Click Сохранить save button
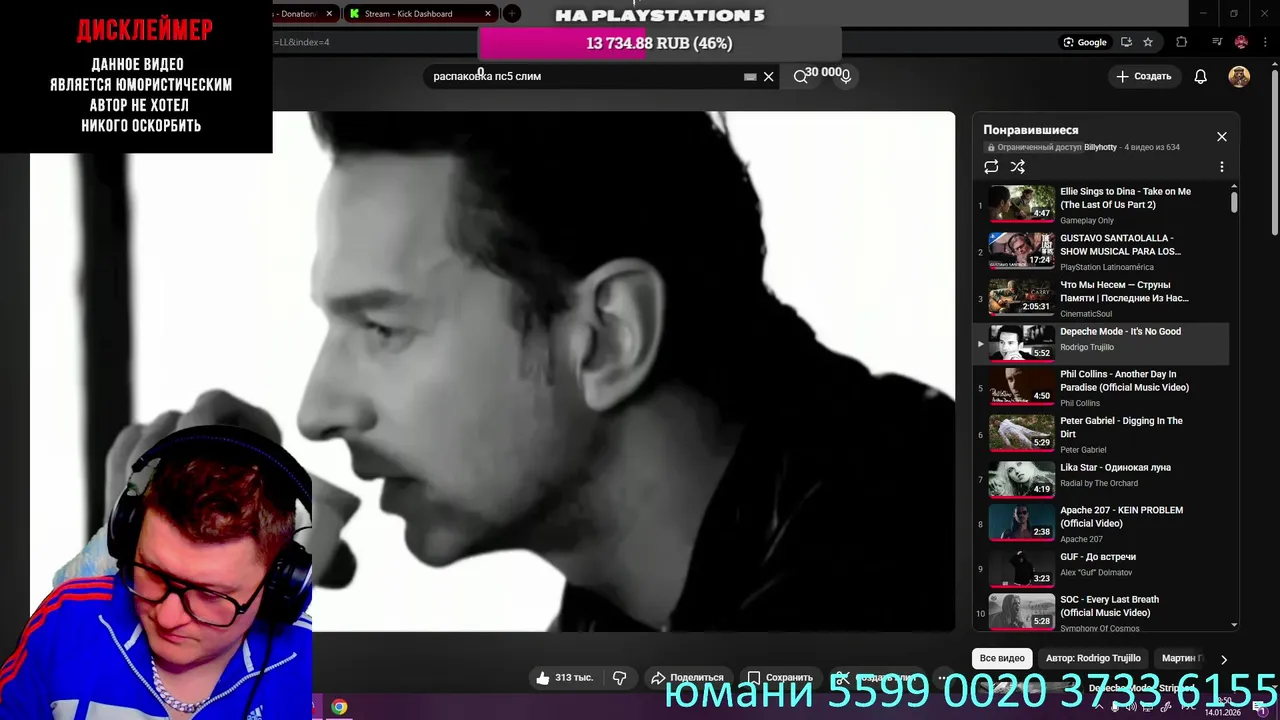 [x=780, y=677]
